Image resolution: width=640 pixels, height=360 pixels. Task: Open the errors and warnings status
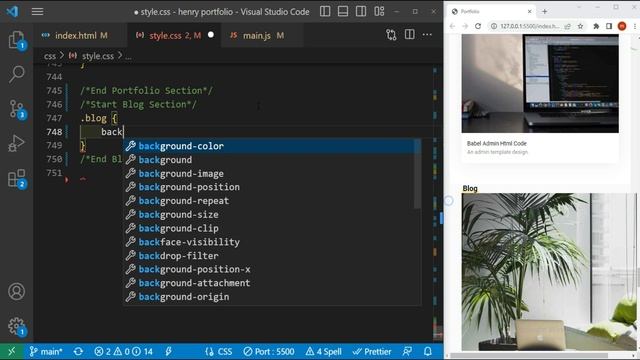[123, 351]
